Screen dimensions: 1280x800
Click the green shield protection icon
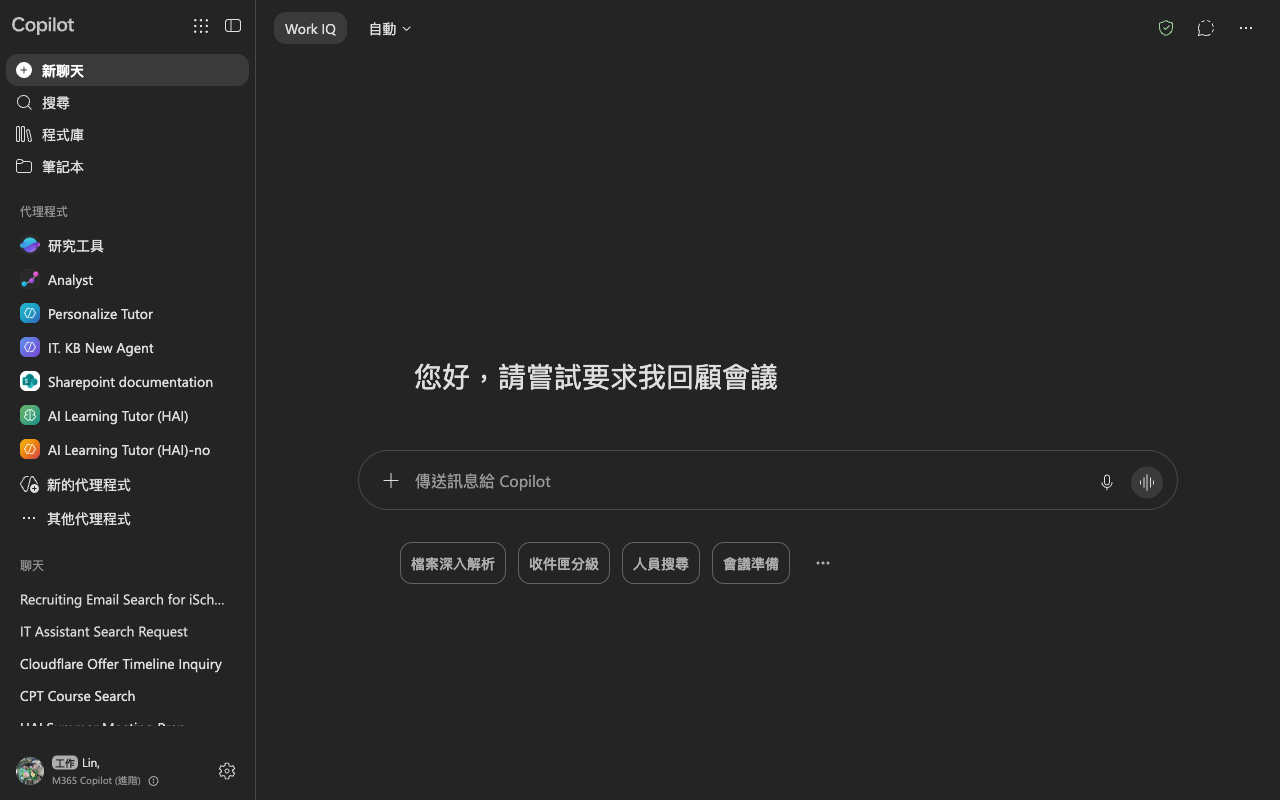click(x=1166, y=28)
